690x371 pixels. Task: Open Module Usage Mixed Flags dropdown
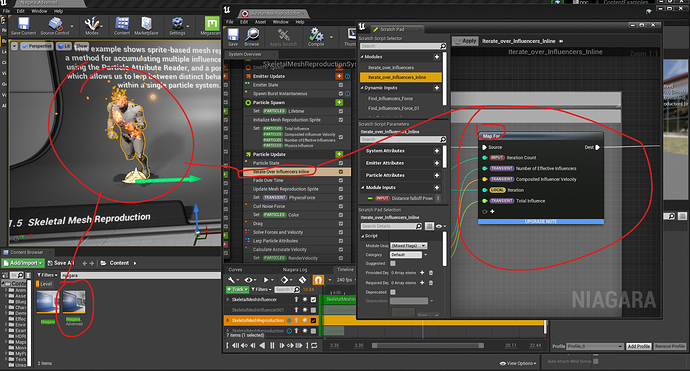pyautogui.click(x=408, y=246)
